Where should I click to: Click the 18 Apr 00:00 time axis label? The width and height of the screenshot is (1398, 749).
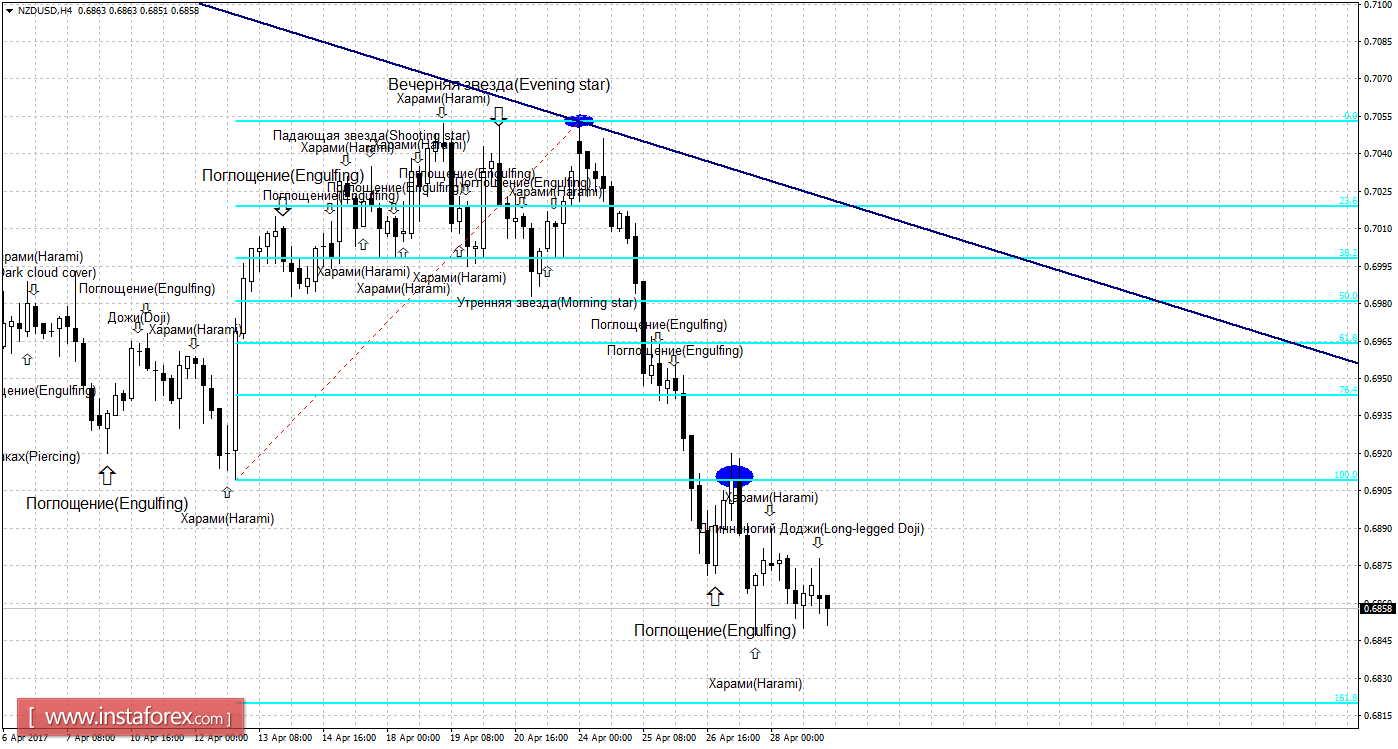coord(412,738)
